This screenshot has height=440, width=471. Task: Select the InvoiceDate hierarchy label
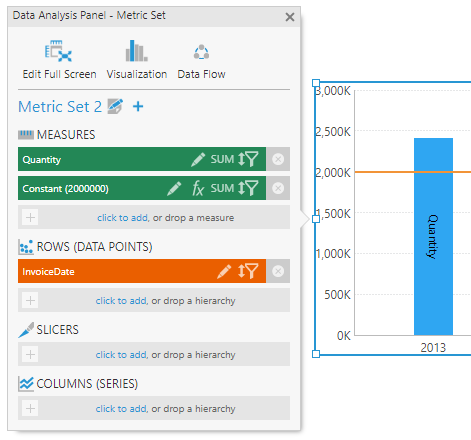(48, 272)
